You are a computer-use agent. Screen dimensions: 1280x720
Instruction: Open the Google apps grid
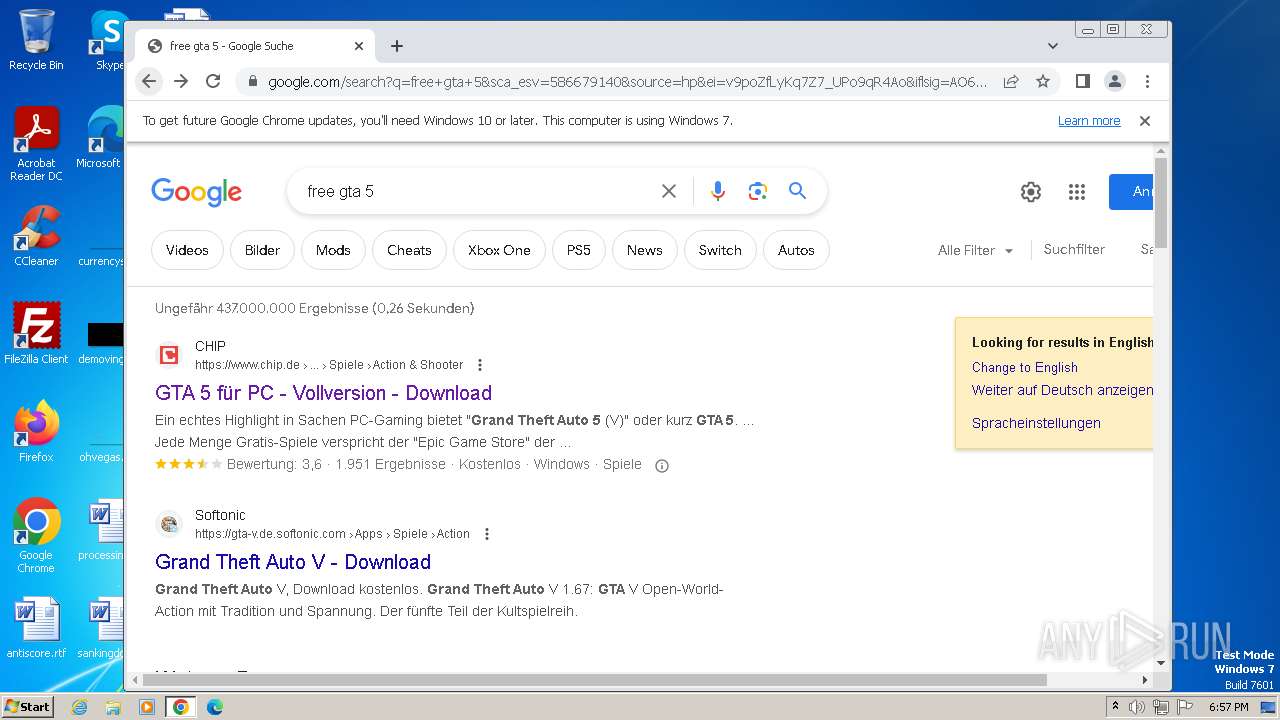pyautogui.click(x=1077, y=192)
